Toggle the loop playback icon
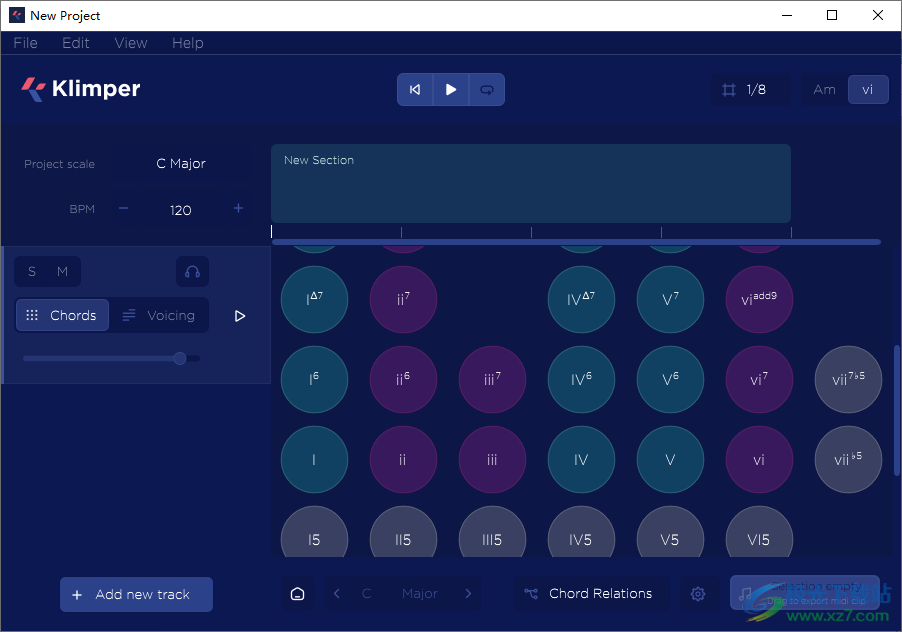Image resolution: width=902 pixels, height=632 pixels. 487,90
